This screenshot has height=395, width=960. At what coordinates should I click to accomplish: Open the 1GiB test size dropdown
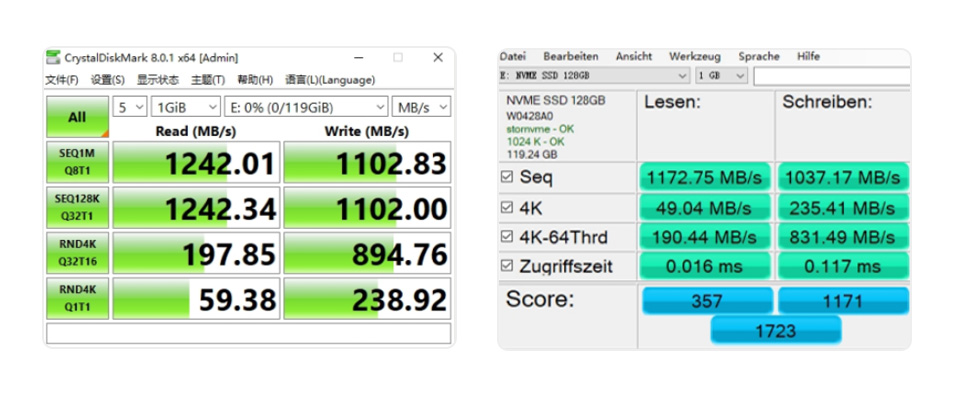(x=186, y=107)
